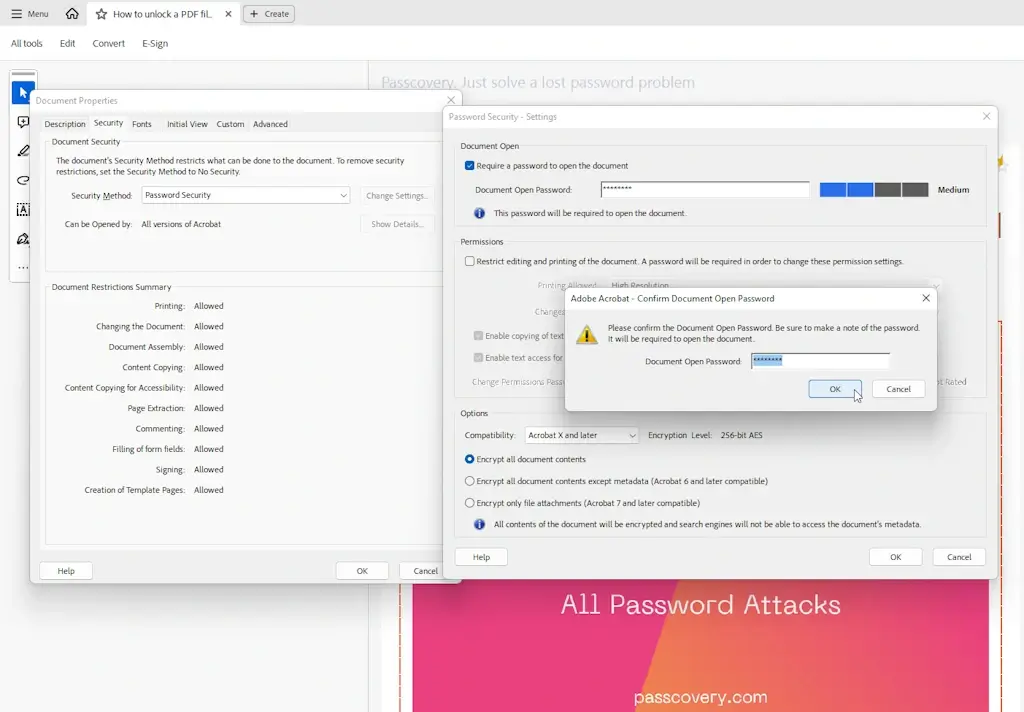Viewport: 1024px width, 712px height.
Task: Click 'Medium' strength label
Action: 953,189
